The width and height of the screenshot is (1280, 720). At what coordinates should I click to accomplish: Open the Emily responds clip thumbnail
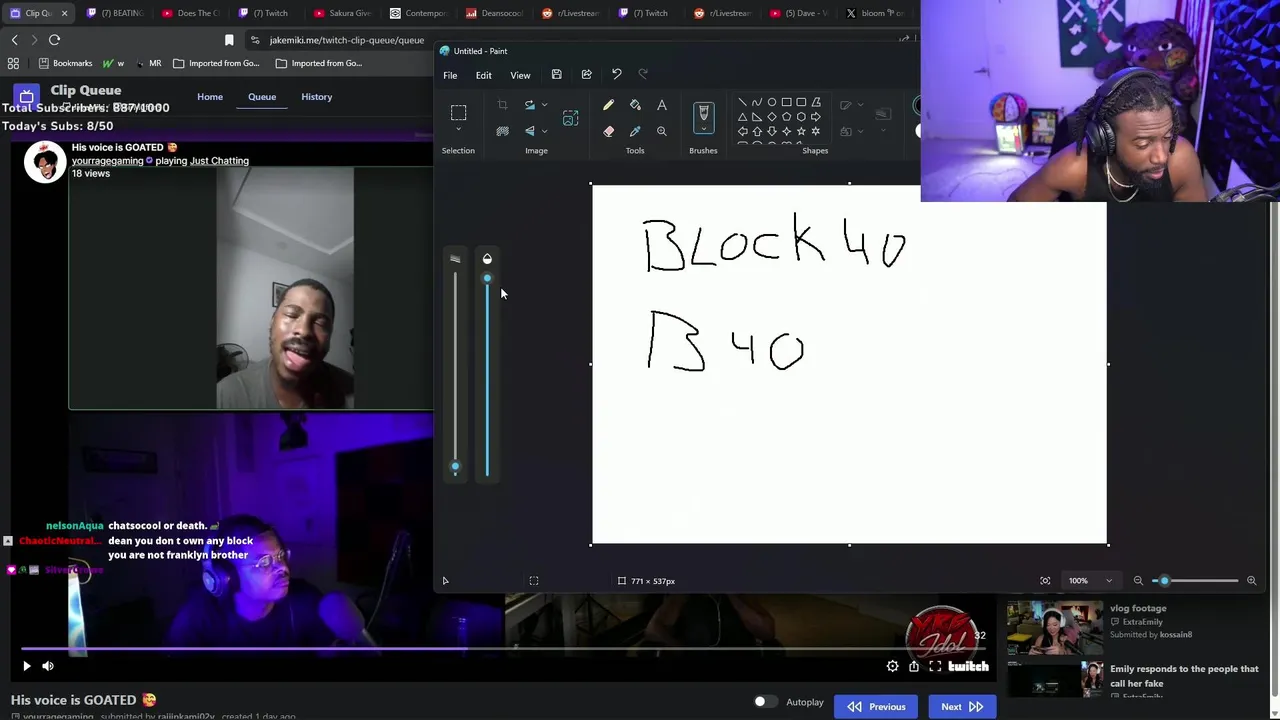point(1054,679)
